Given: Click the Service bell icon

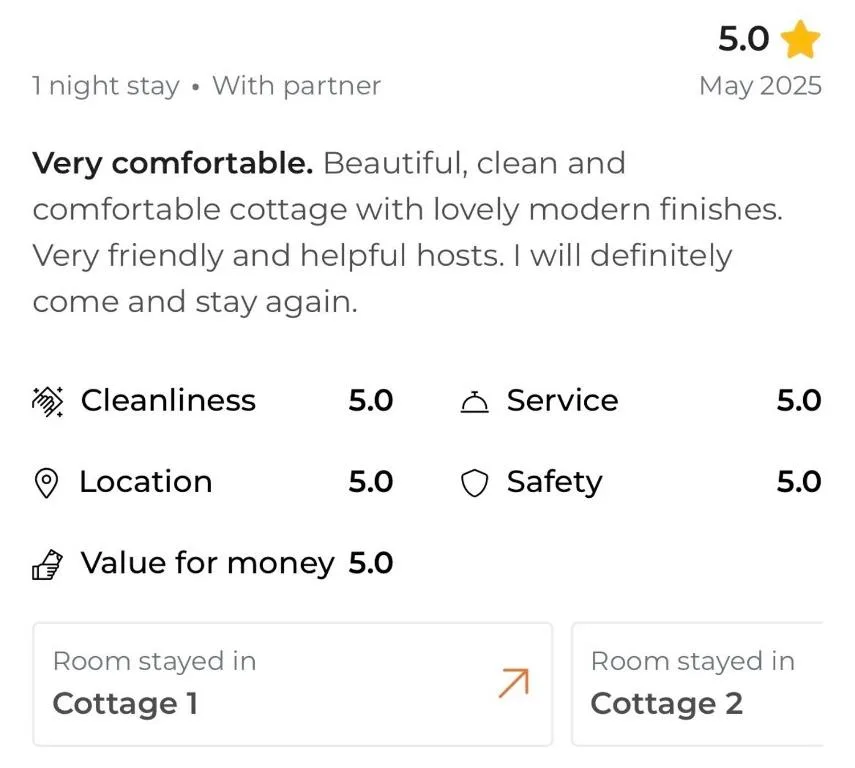Looking at the screenshot, I should tap(476, 400).
